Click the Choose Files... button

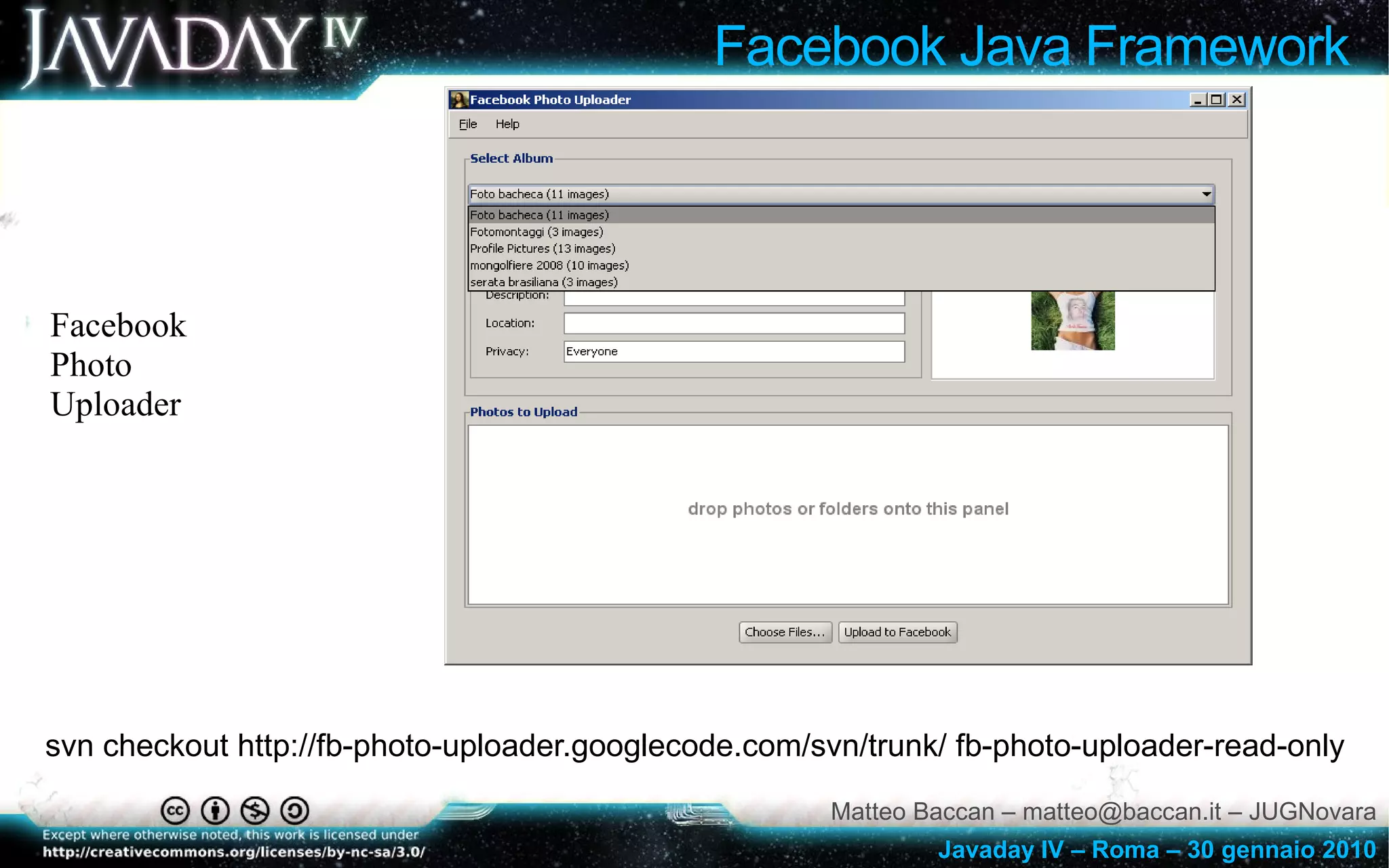click(785, 632)
